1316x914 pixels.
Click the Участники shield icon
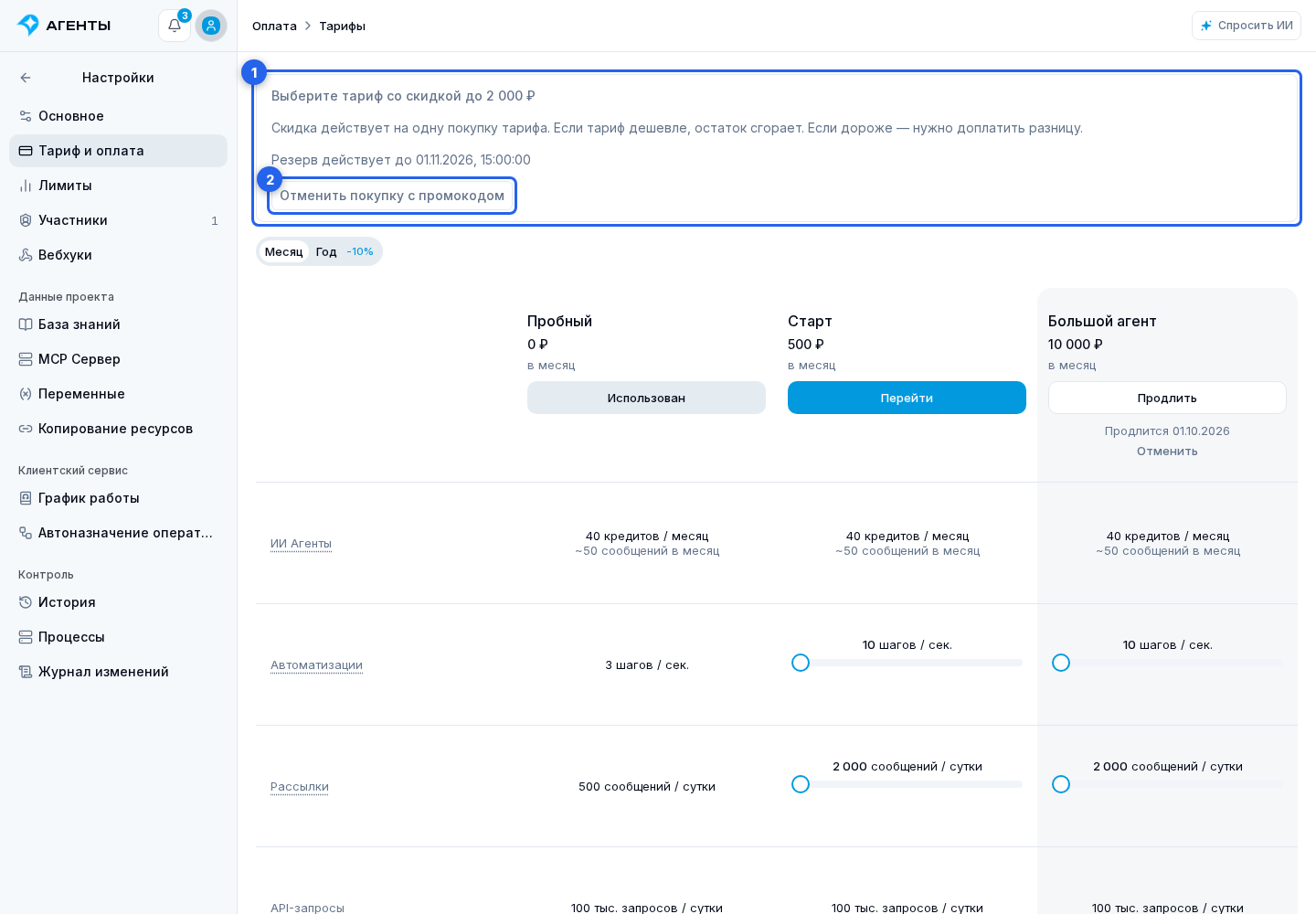(x=26, y=220)
